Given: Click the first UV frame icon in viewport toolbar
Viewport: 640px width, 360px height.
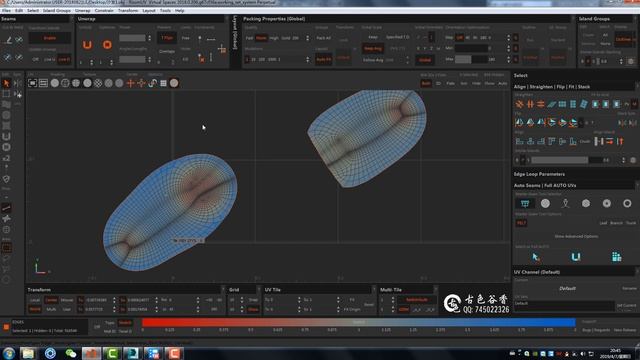Looking at the screenshot, I should [32, 83].
